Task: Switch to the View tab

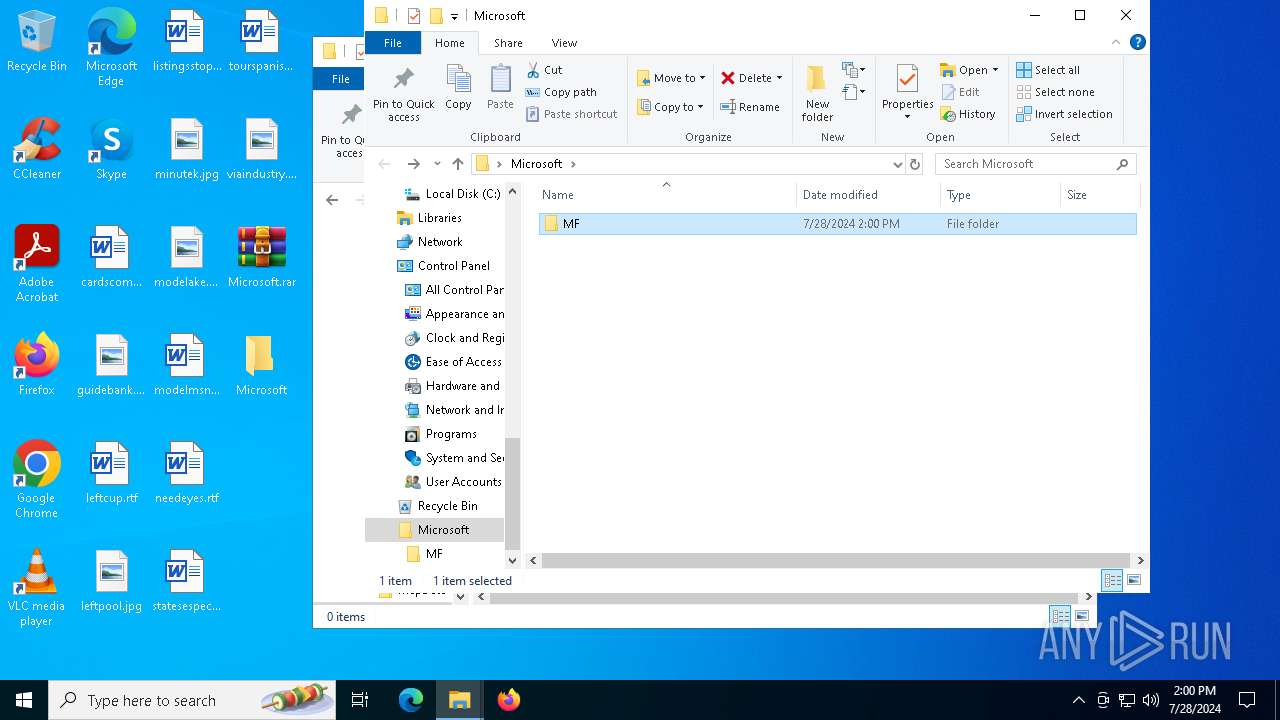Action: pyautogui.click(x=564, y=43)
